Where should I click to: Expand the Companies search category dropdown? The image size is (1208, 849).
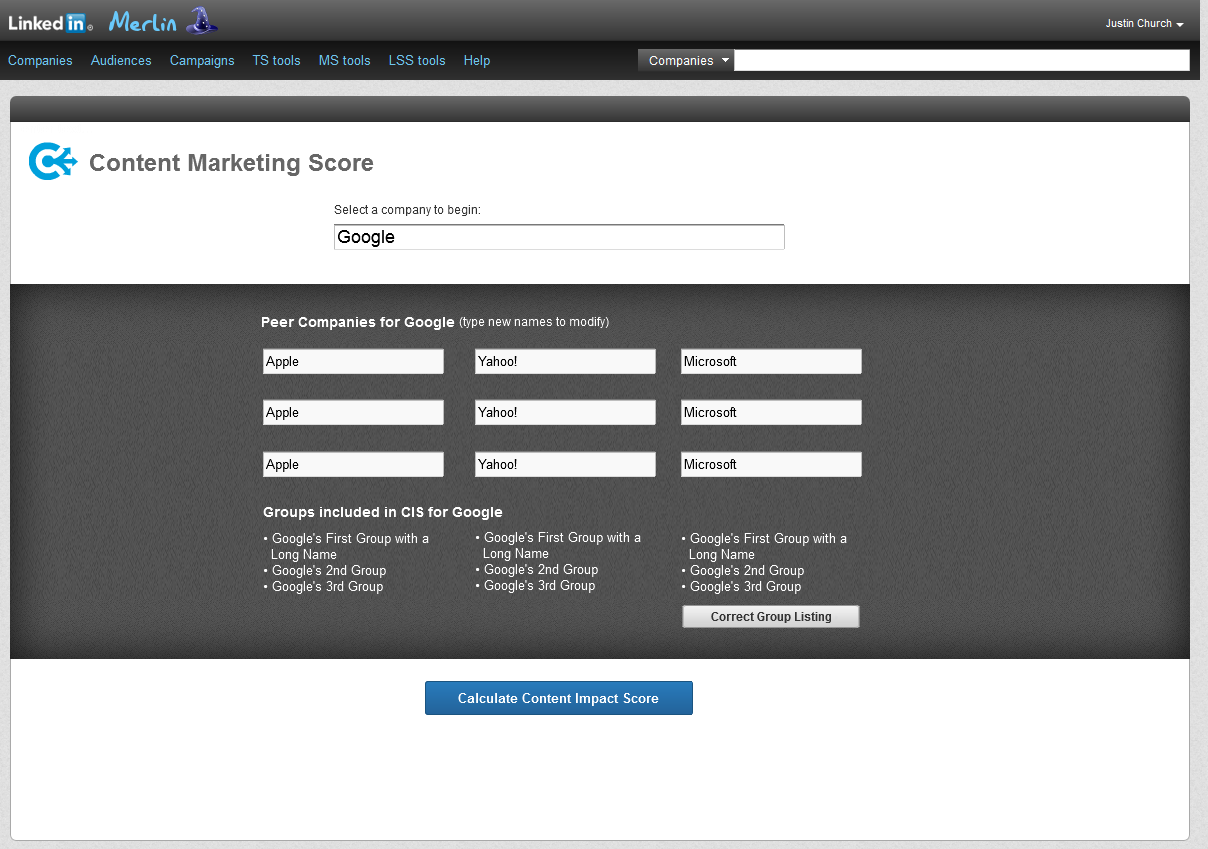click(686, 61)
